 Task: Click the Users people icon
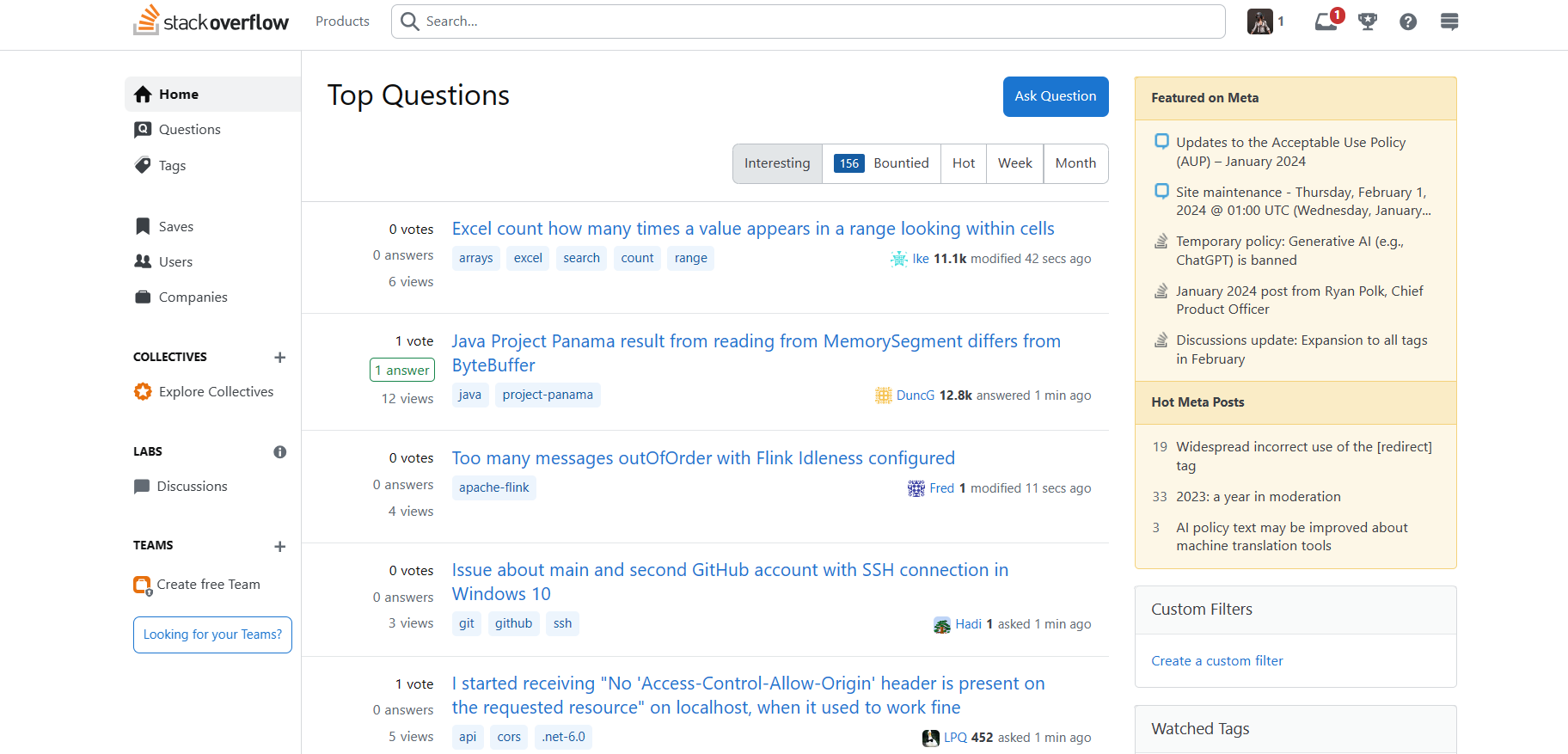[143, 261]
